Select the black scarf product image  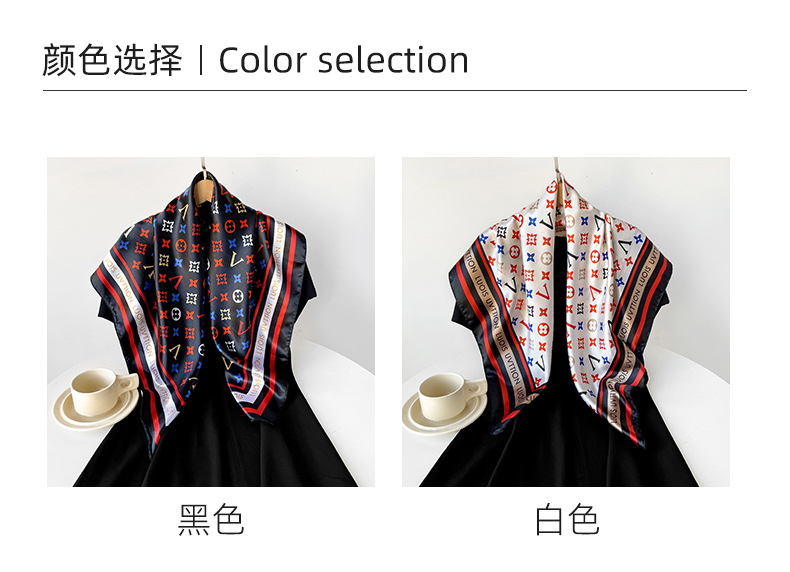pyautogui.click(x=211, y=322)
